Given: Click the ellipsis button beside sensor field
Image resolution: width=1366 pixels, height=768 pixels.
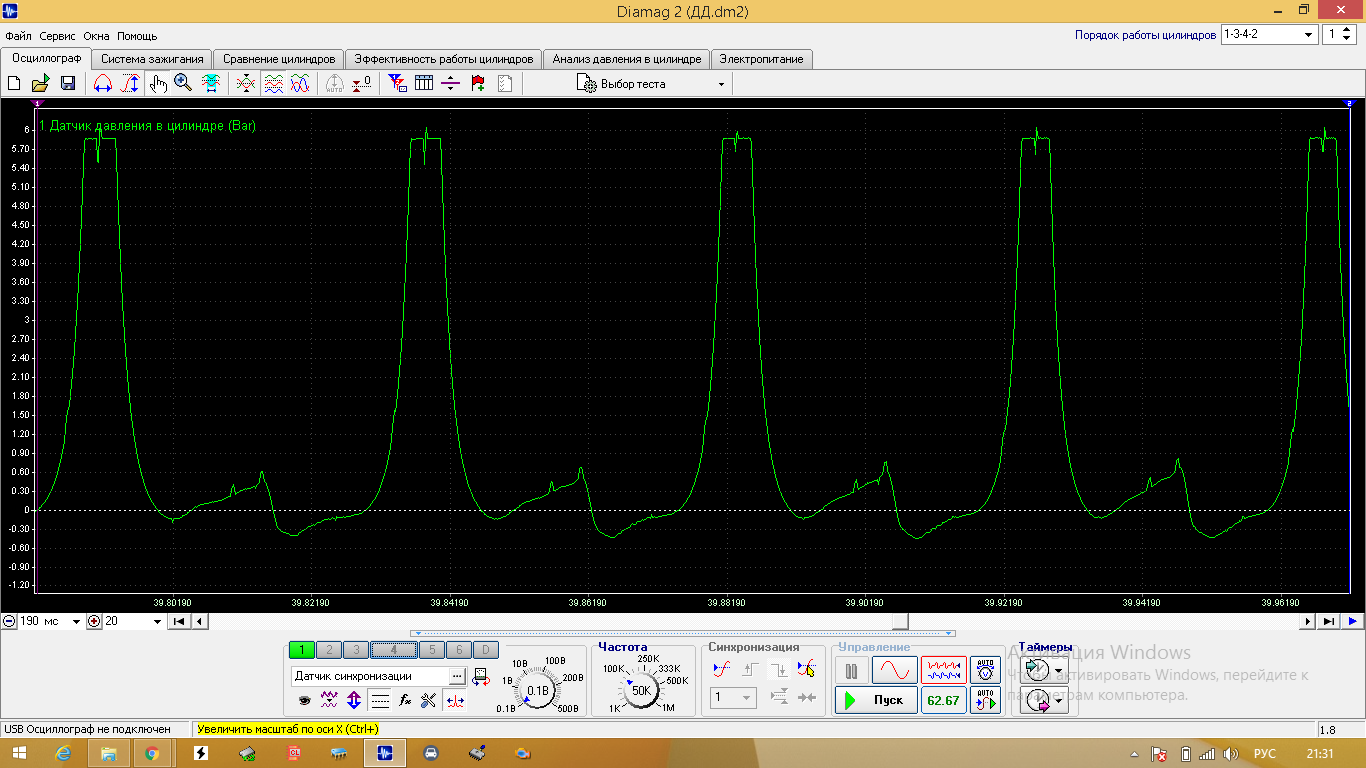Looking at the screenshot, I should click(457, 676).
